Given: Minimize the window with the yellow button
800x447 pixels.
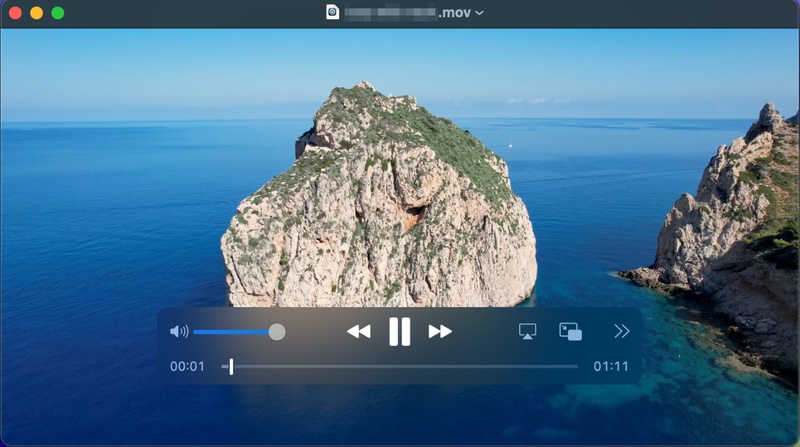Looking at the screenshot, I should [x=37, y=13].
